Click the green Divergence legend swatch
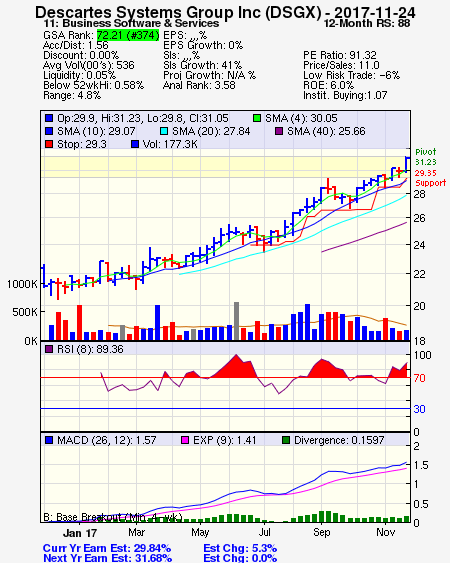Viewport: 450px width, 563px height. 286,440
